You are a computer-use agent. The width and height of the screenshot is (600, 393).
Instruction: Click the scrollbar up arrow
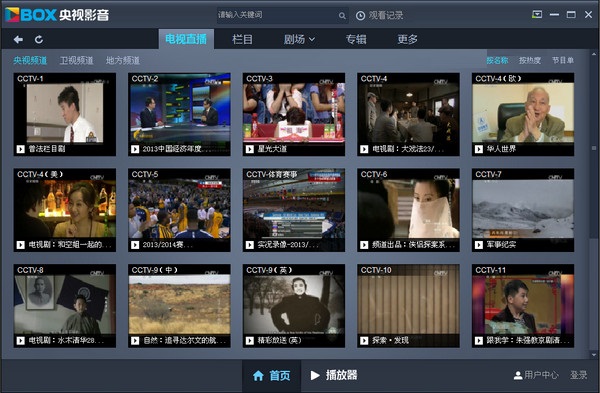coord(594,55)
